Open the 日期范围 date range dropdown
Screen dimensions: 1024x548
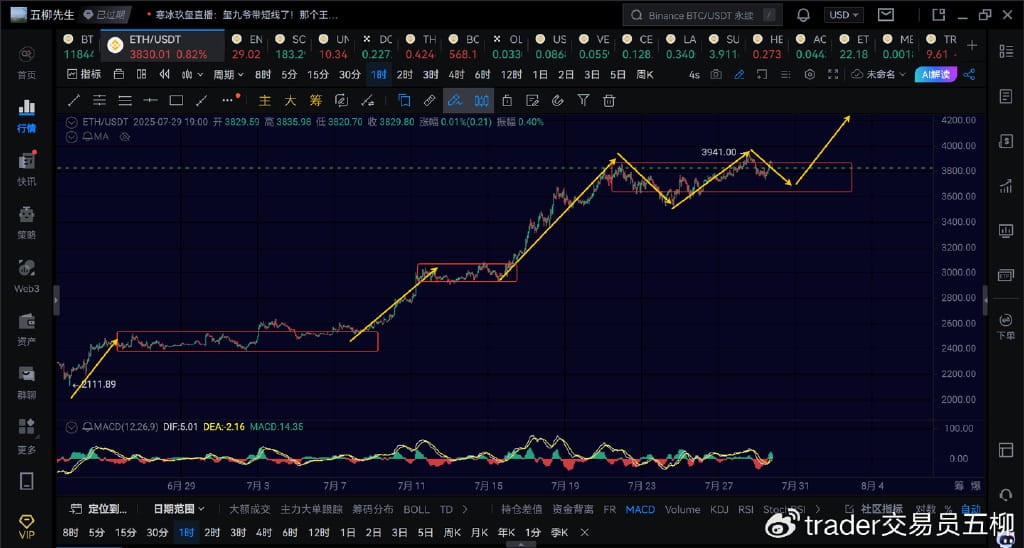(179, 509)
